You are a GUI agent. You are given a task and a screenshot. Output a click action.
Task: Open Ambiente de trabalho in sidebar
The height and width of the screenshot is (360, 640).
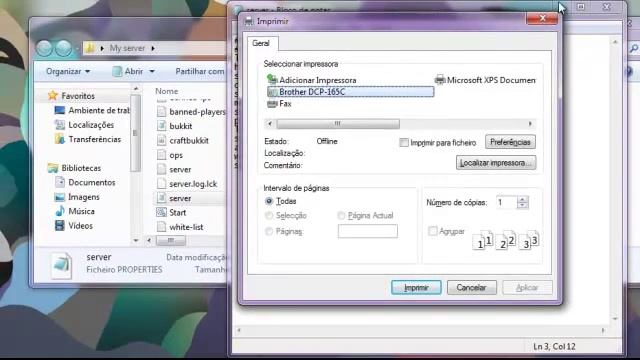pos(98,110)
